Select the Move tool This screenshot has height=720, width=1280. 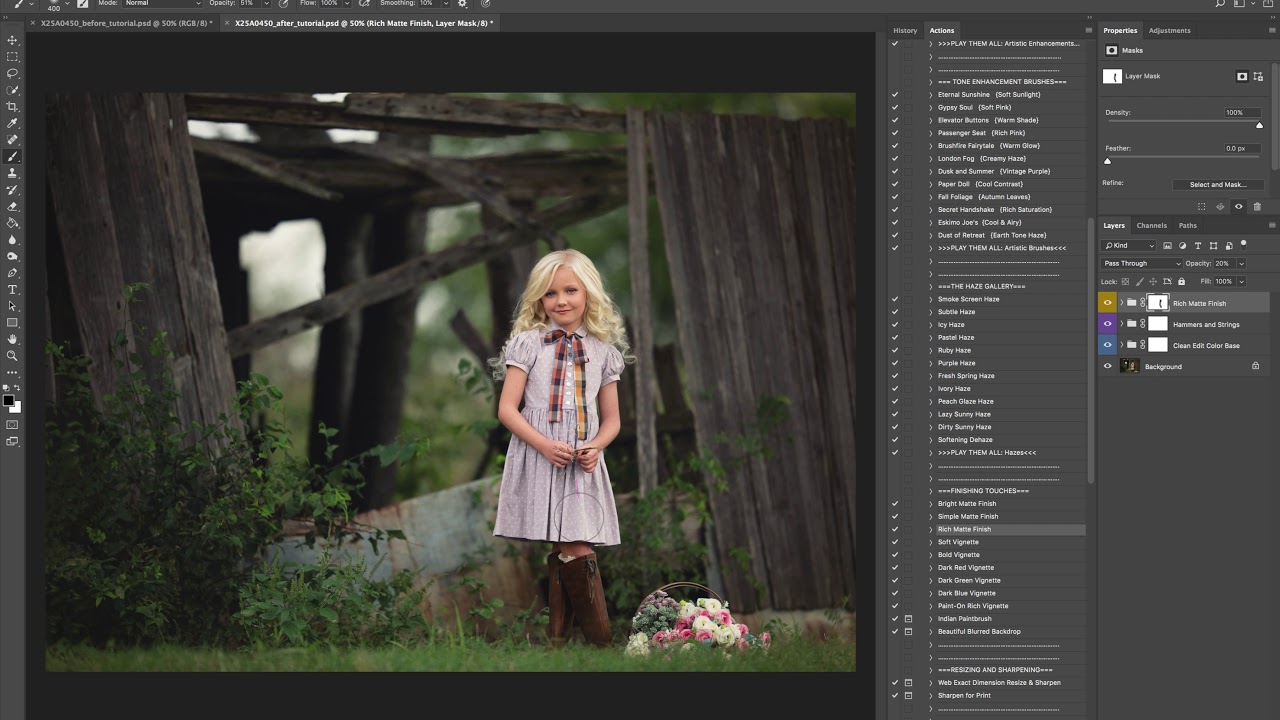(x=12, y=40)
